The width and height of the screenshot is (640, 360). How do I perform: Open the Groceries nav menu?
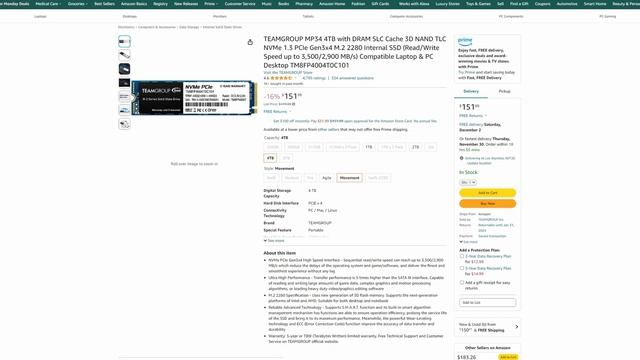click(78, 4)
